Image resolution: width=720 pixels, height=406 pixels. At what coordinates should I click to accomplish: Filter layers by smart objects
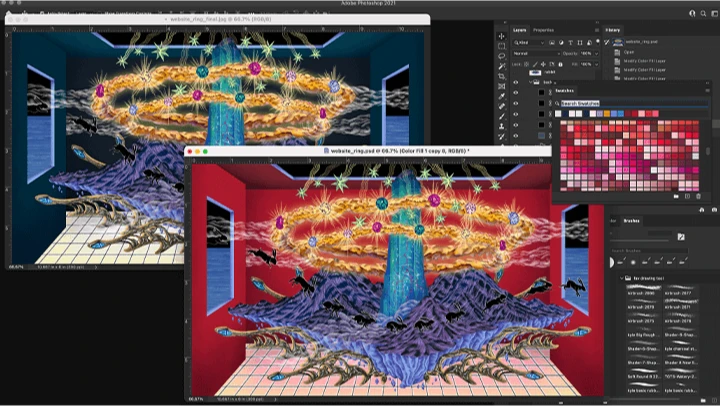(589, 43)
